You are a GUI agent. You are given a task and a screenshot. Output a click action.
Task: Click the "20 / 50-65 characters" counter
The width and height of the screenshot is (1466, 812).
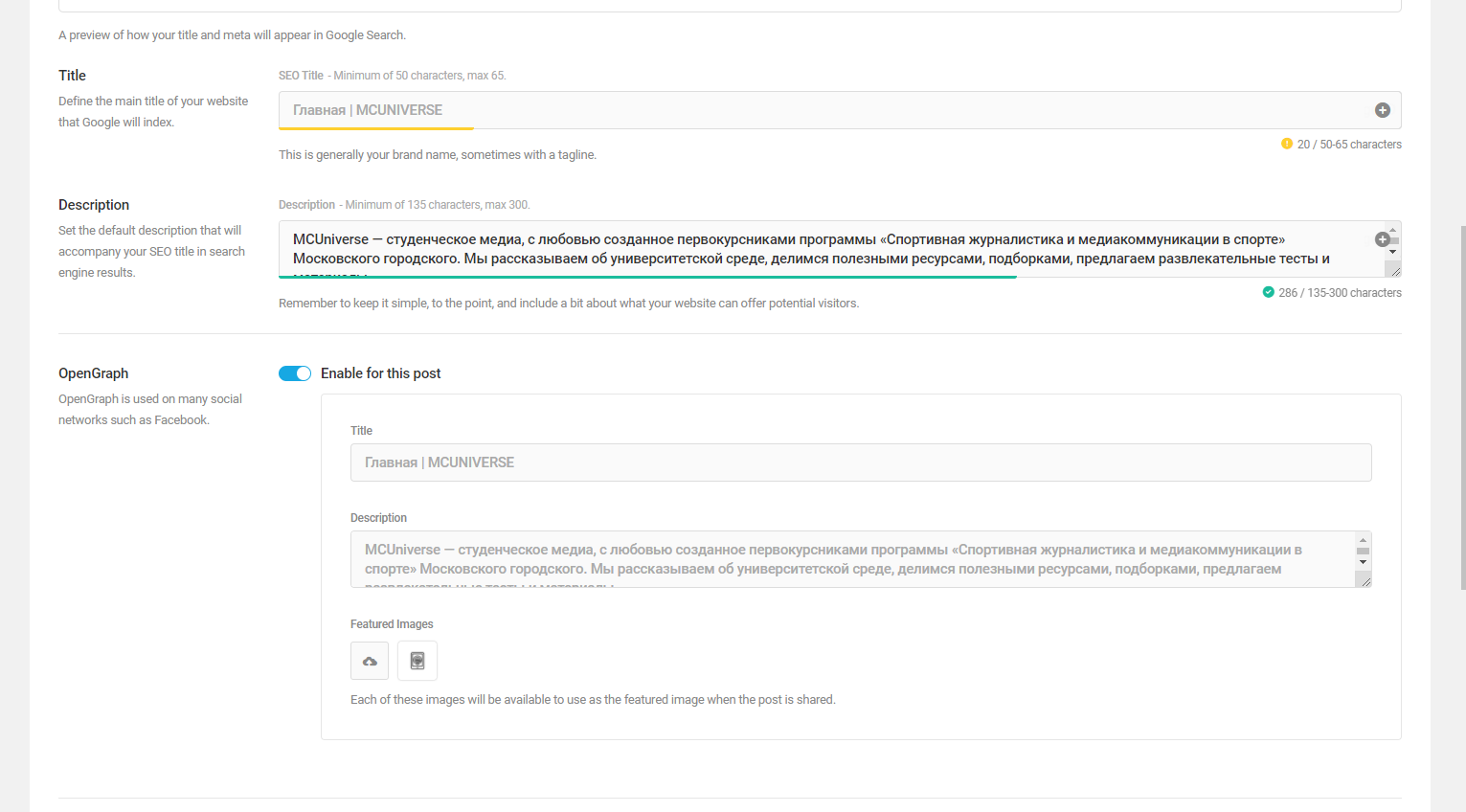click(1349, 145)
